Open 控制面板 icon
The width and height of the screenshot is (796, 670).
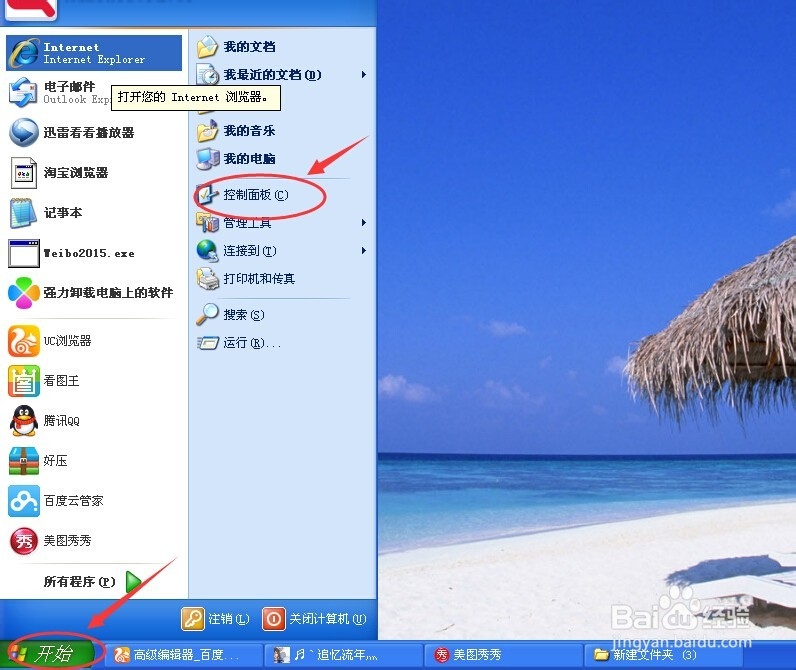pos(207,195)
